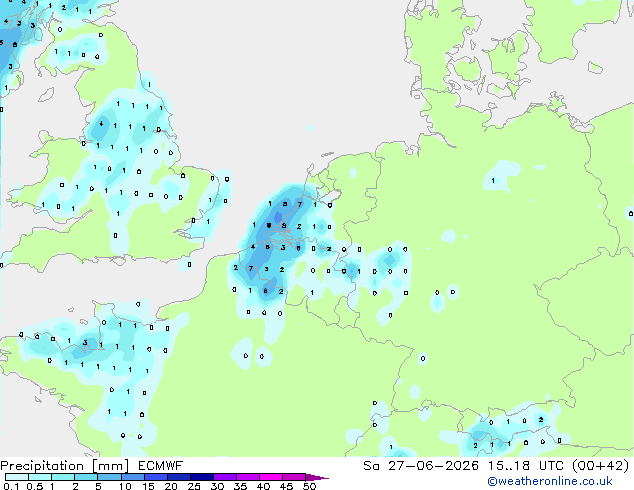Viewport: 634px width, 490px height.
Task: Select the 5–10 mm legend swatch
Action: tap(109, 477)
